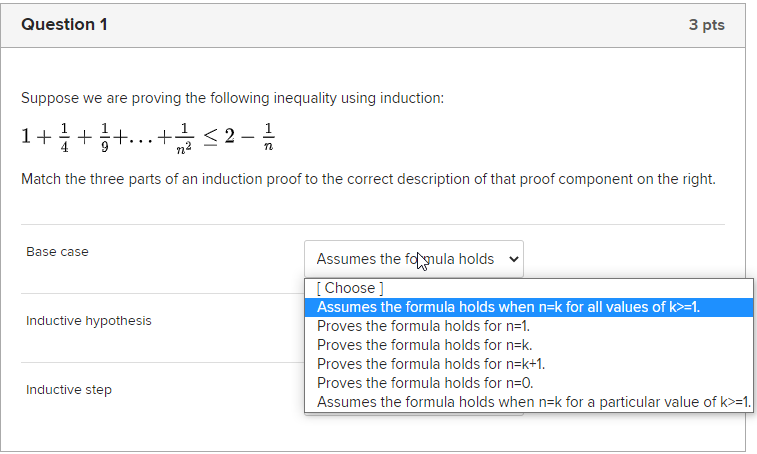Click the Base case dropdown chevron arrow
The height and width of the screenshot is (454, 757).
point(514,259)
